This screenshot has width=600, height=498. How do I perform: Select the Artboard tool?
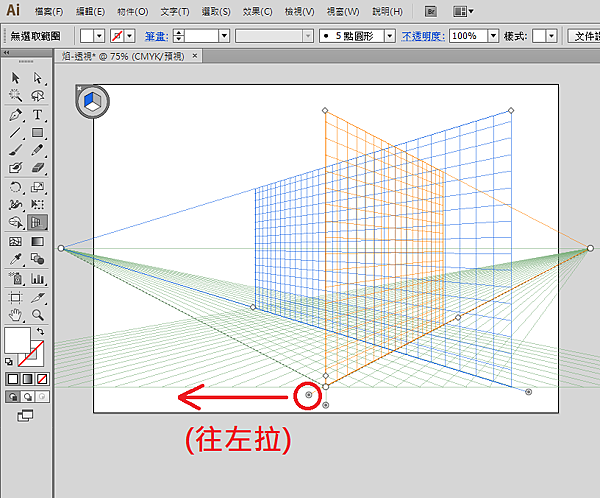pyautogui.click(x=15, y=297)
